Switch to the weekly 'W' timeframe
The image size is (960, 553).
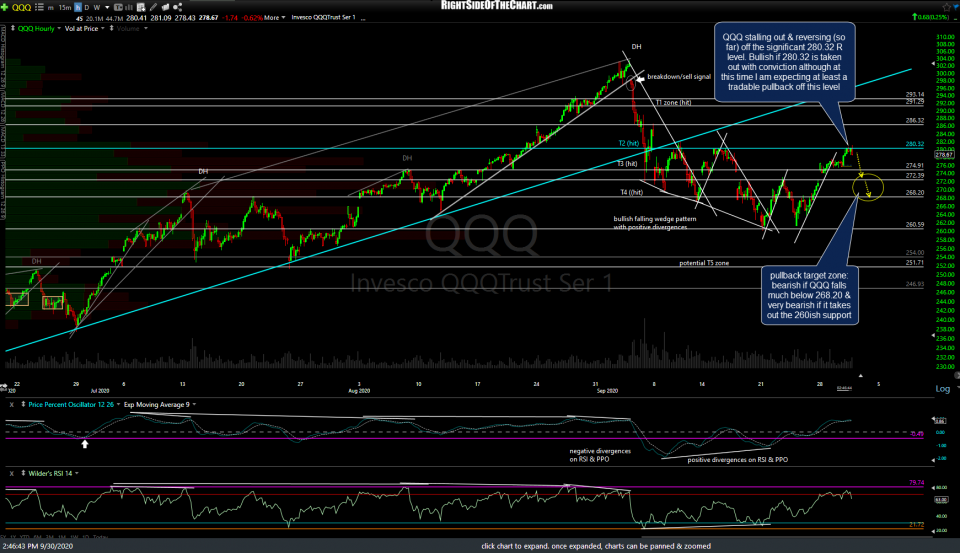tap(97, 7)
